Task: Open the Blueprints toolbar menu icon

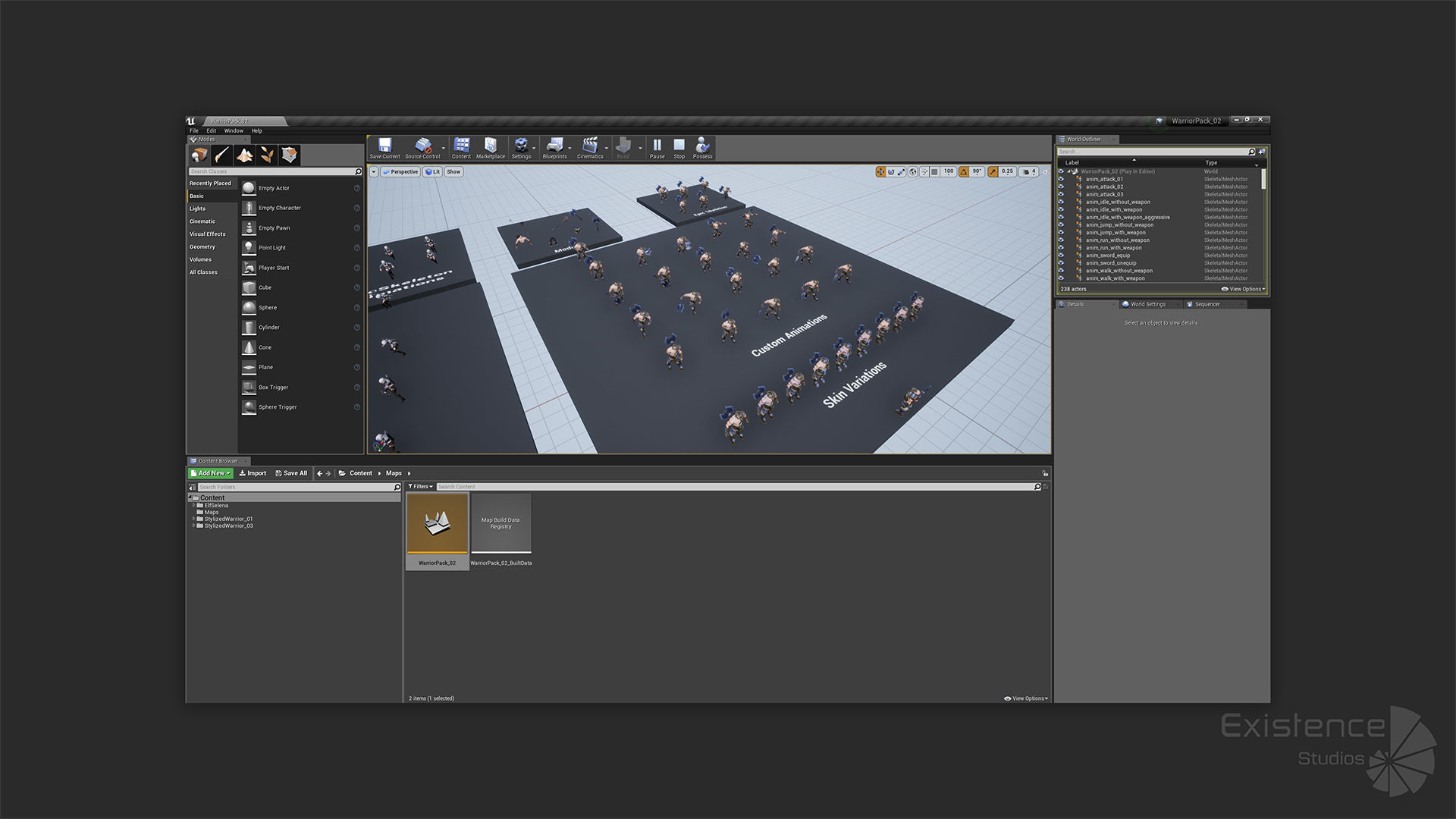Action: [554, 146]
